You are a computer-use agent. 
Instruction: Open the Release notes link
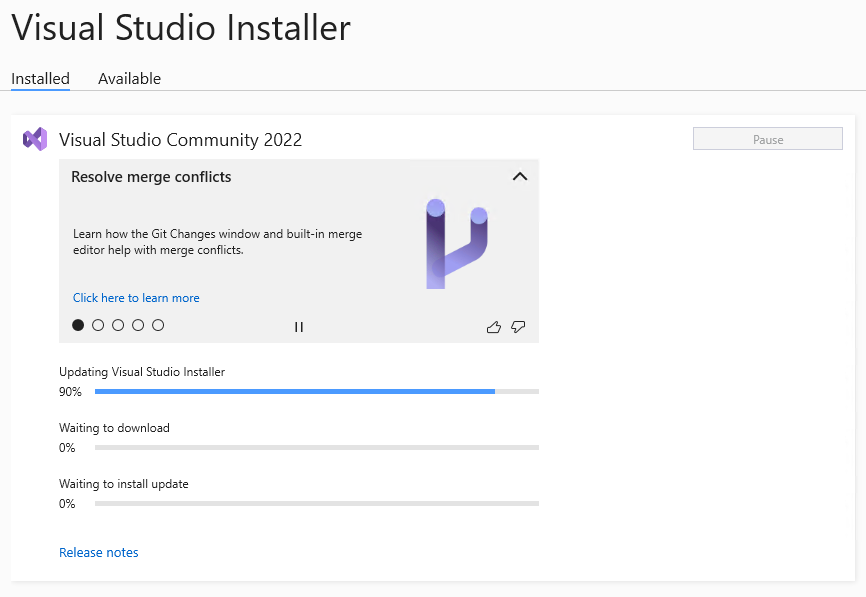tap(98, 552)
